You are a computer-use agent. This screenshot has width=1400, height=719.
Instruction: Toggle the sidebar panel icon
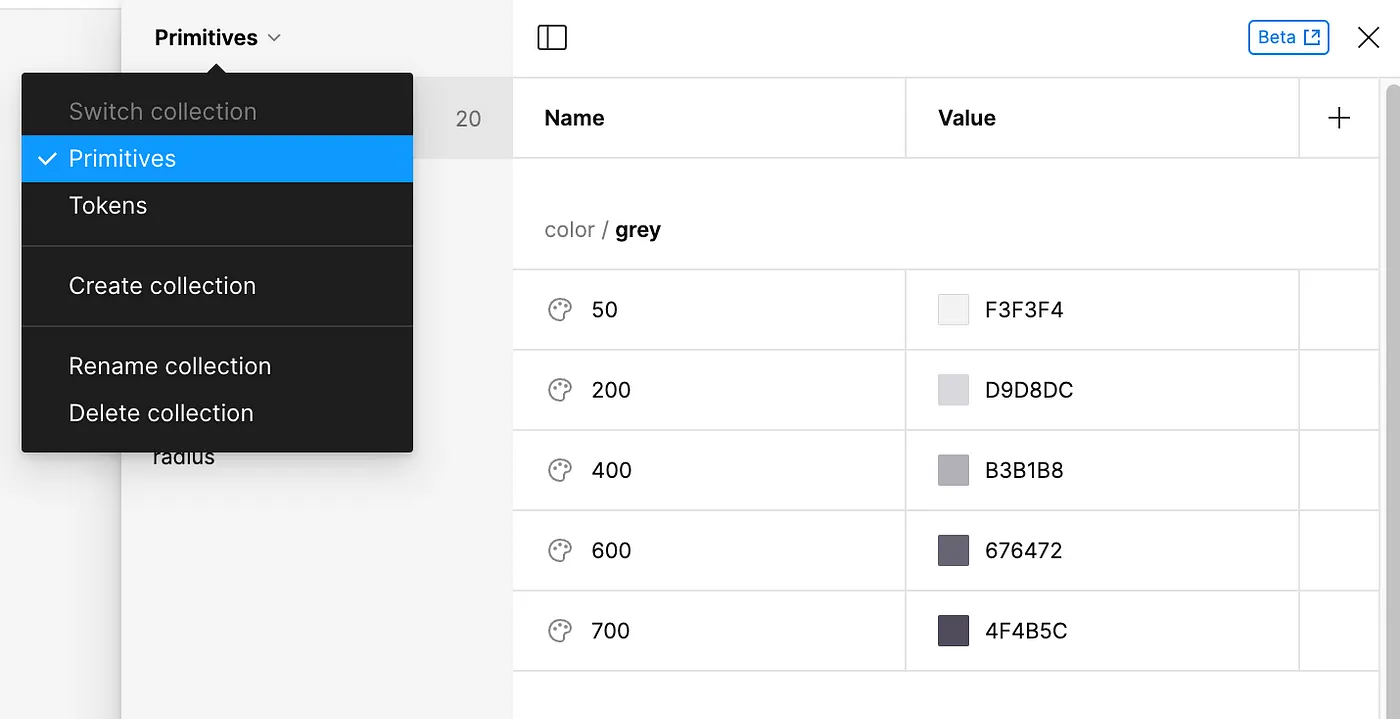[x=552, y=38]
